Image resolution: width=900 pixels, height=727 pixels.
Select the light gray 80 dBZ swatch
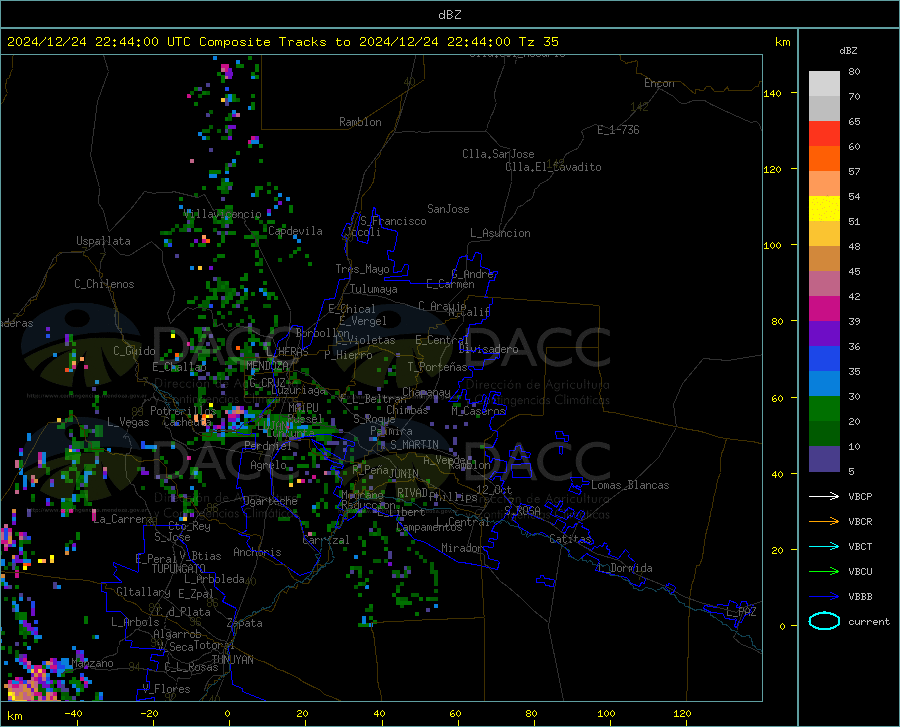(x=824, y=84)
